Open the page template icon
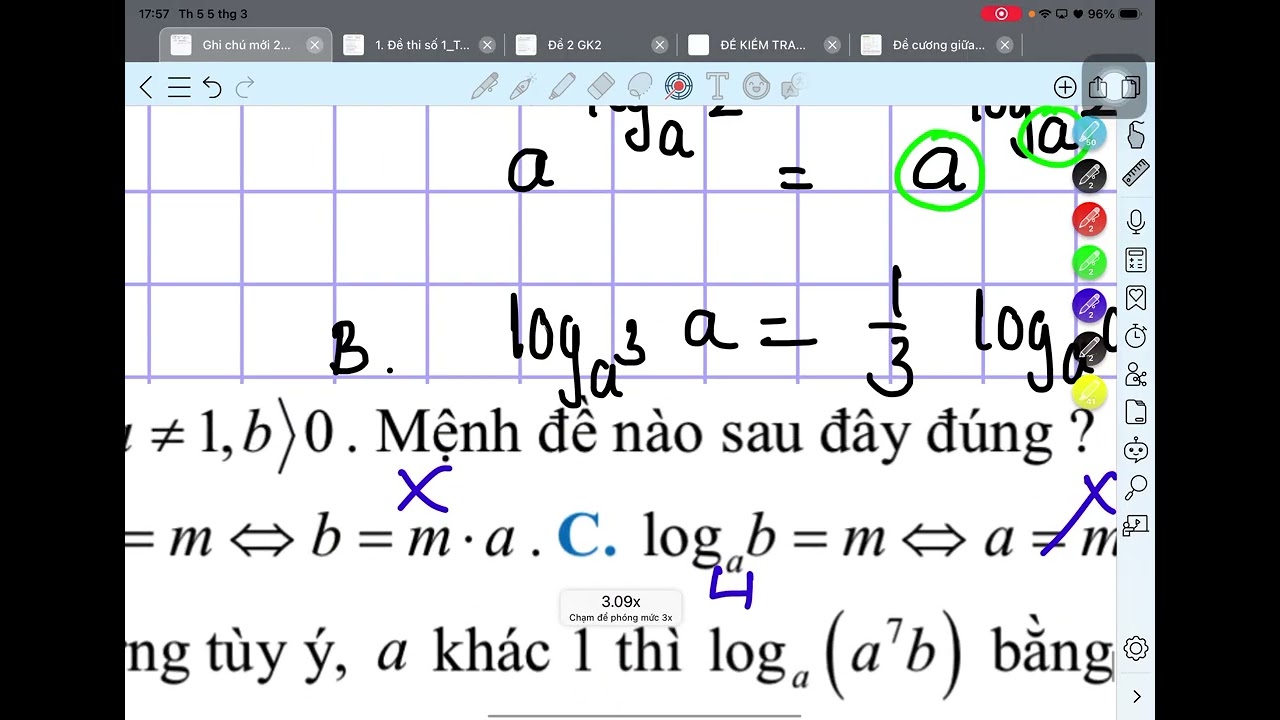 click(1136, 412)
